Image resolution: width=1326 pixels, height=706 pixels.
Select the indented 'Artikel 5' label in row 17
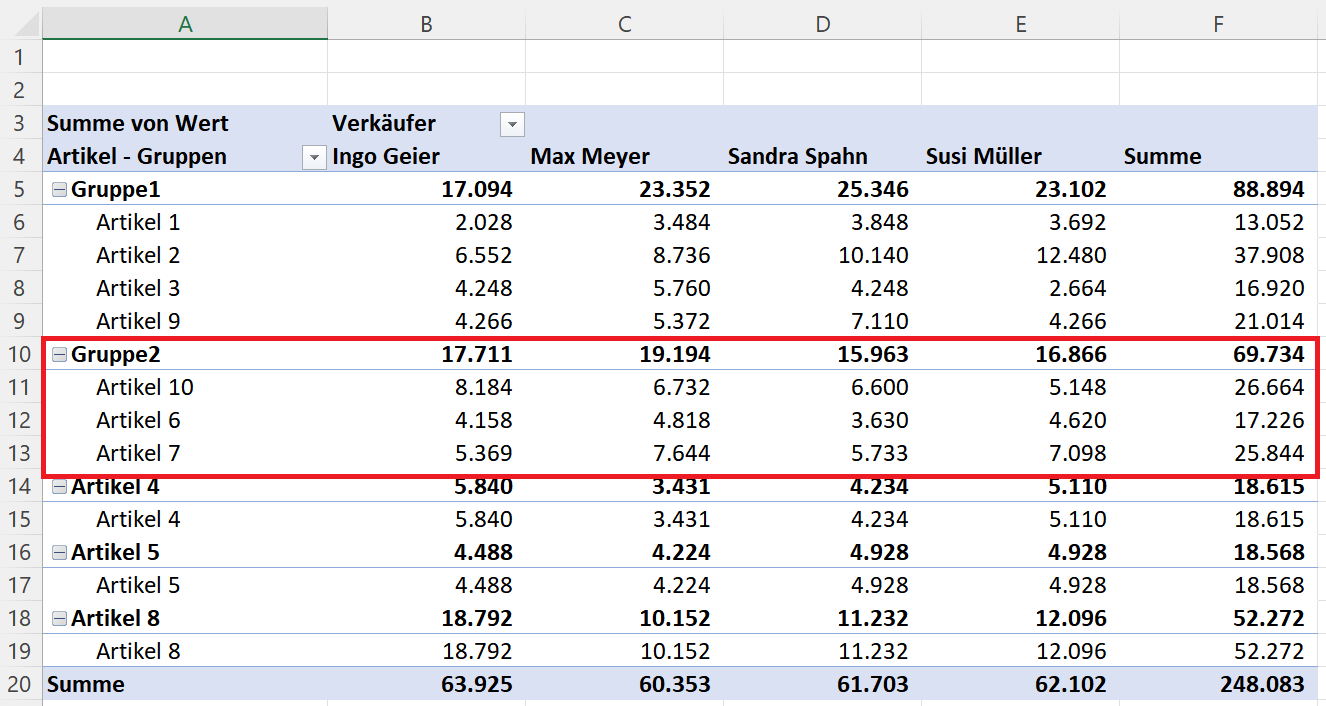pyautogui.click(x=138, y=585)
